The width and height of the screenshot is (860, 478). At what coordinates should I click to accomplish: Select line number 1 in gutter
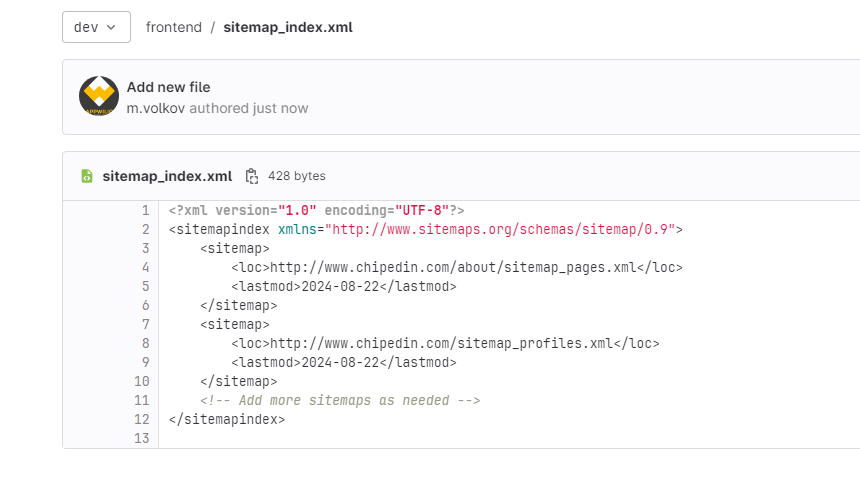point(145,210)
